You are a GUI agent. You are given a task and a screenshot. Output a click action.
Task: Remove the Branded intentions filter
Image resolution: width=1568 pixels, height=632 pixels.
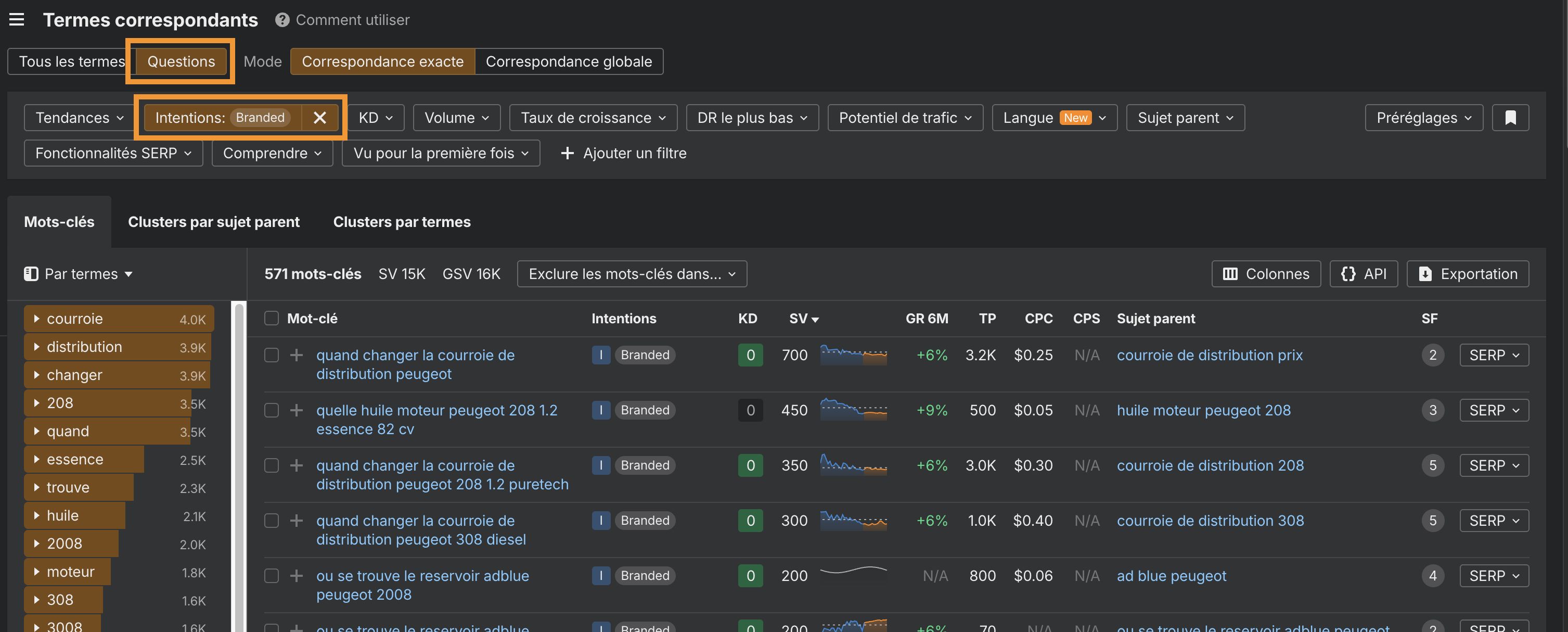[x=319, y=118]
